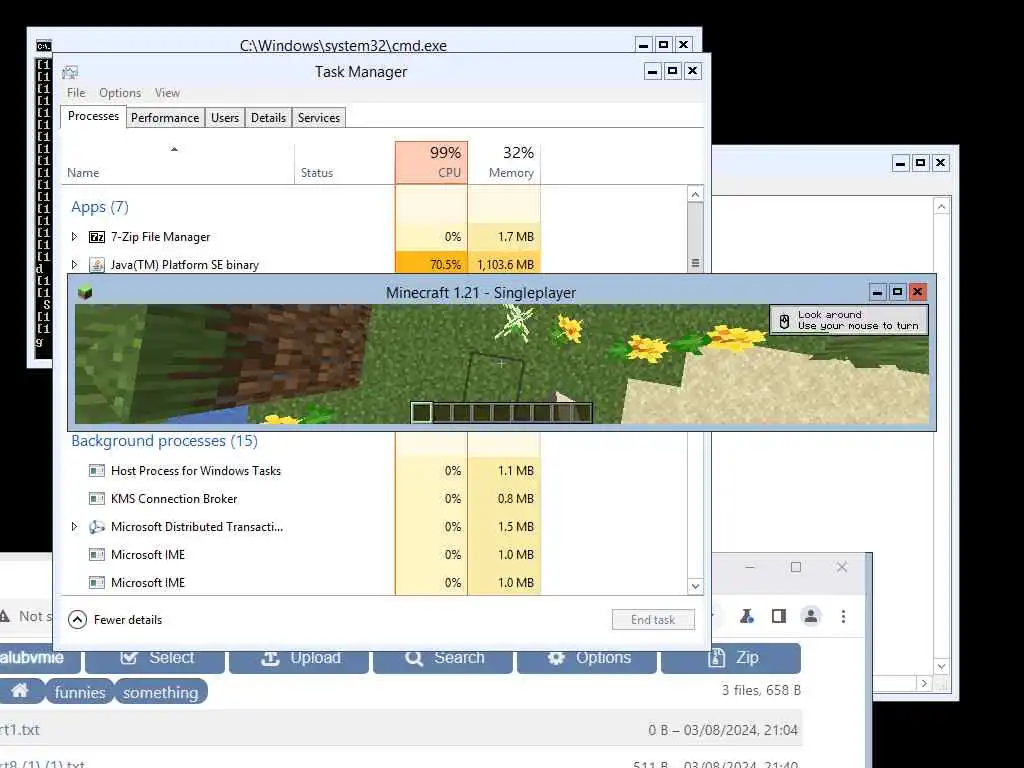Click the browser labs flask icon
The image size is (1024, 768).
click(x=747, y=616)
